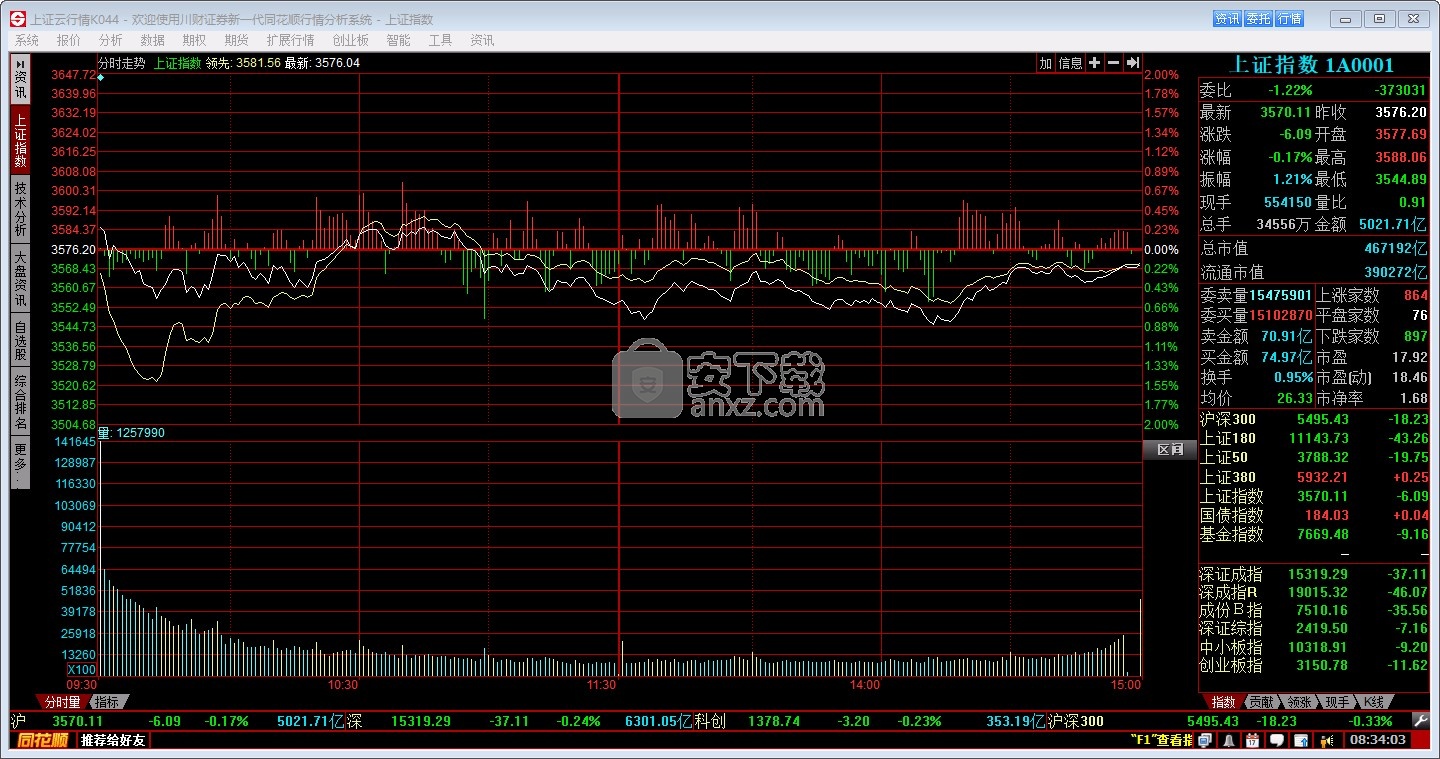Click the small diamond marker at chart top-left
This screenshot has width=1440, height=759.
tap(101, 77)
